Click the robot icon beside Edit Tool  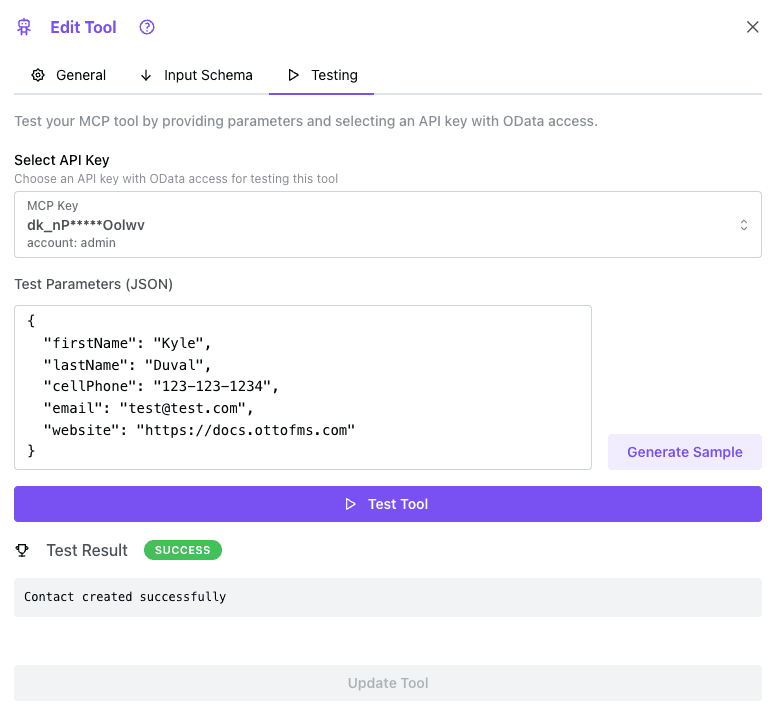(x=25, y=28)
